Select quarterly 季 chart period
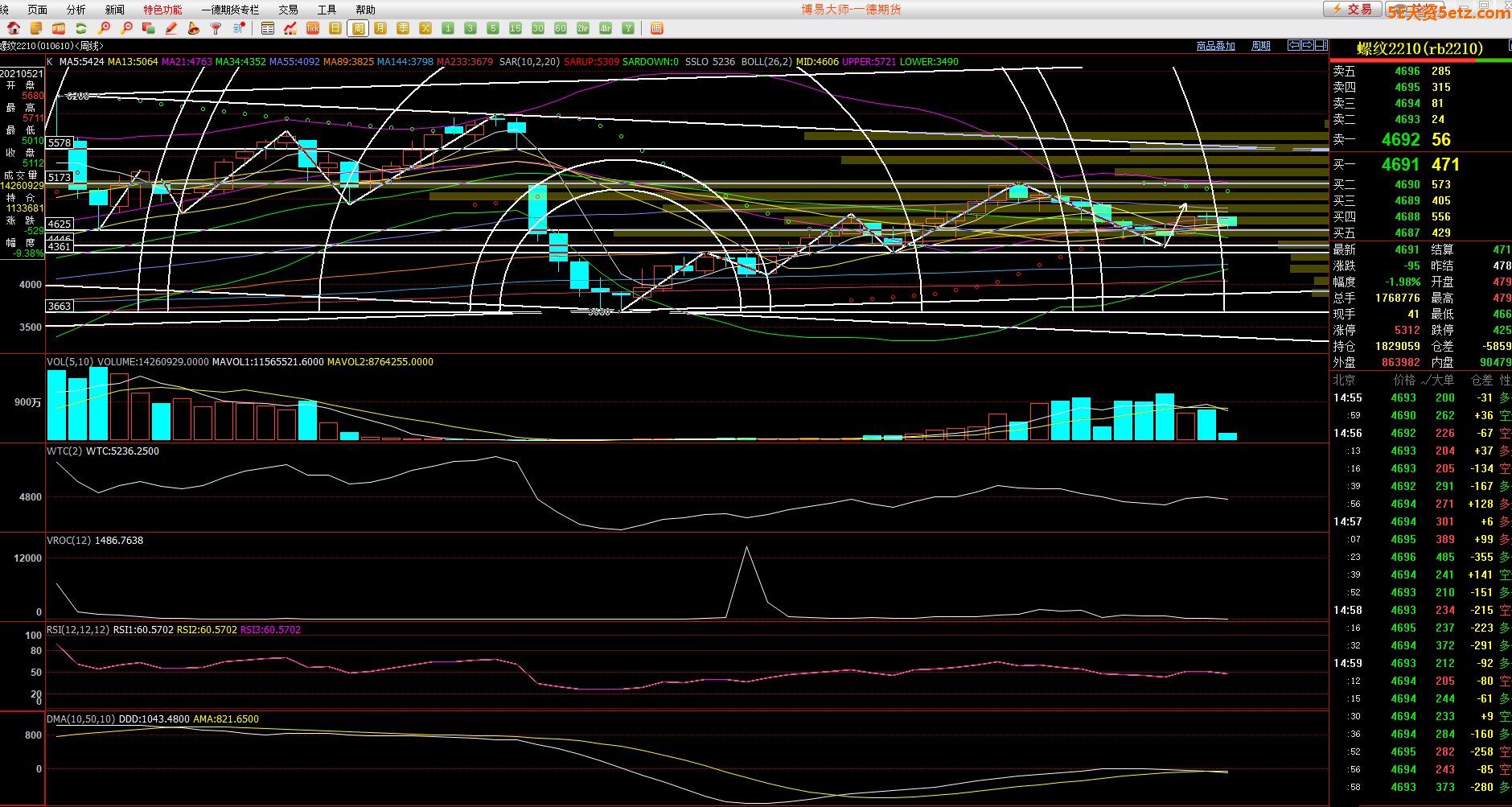 [403, 28]
